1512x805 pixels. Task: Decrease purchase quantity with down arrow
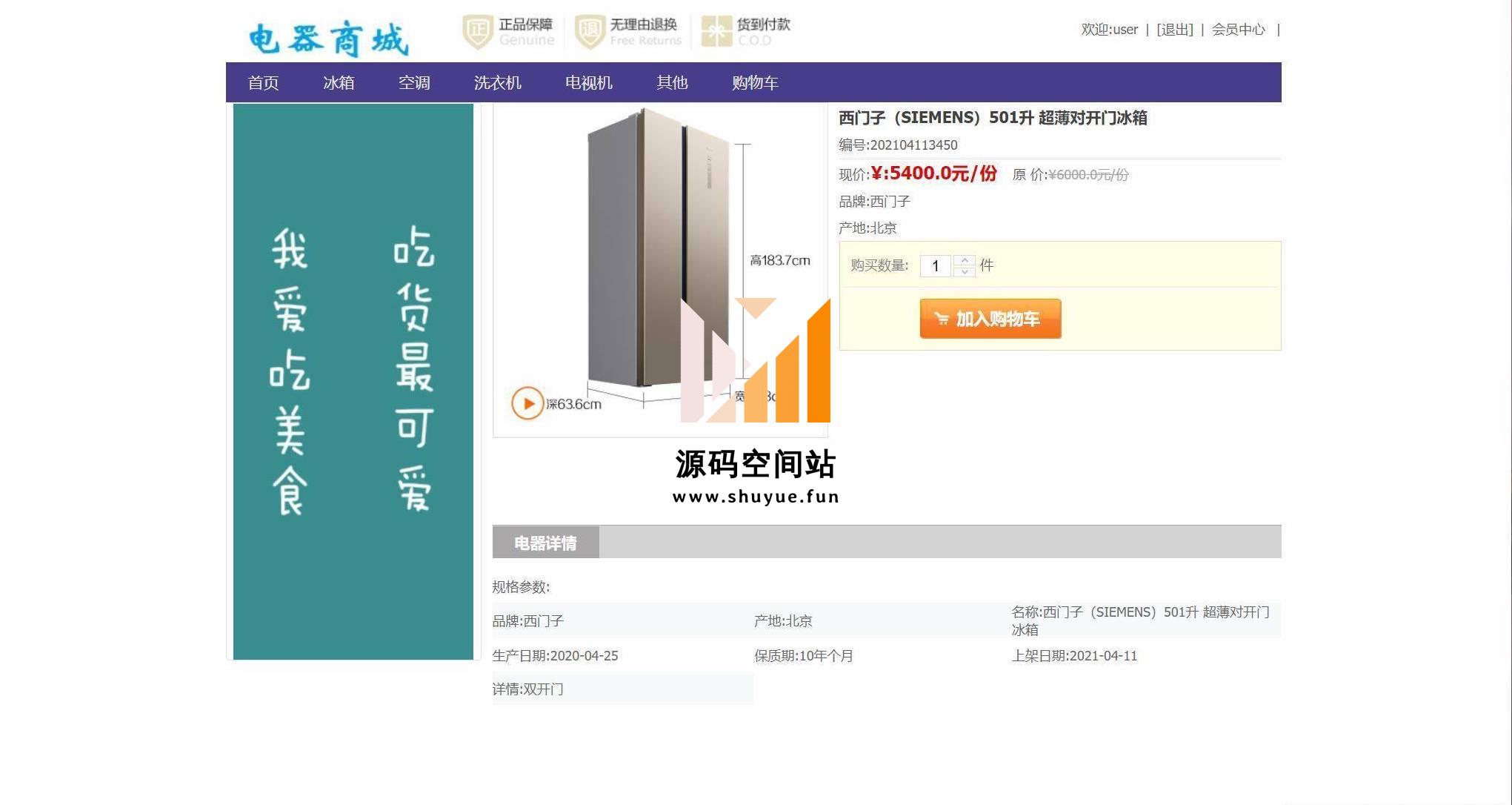(x=964, y=271)
